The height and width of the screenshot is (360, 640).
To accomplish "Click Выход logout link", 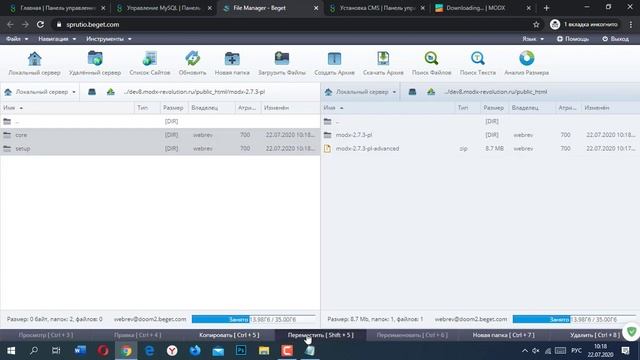I will point(615,39).
